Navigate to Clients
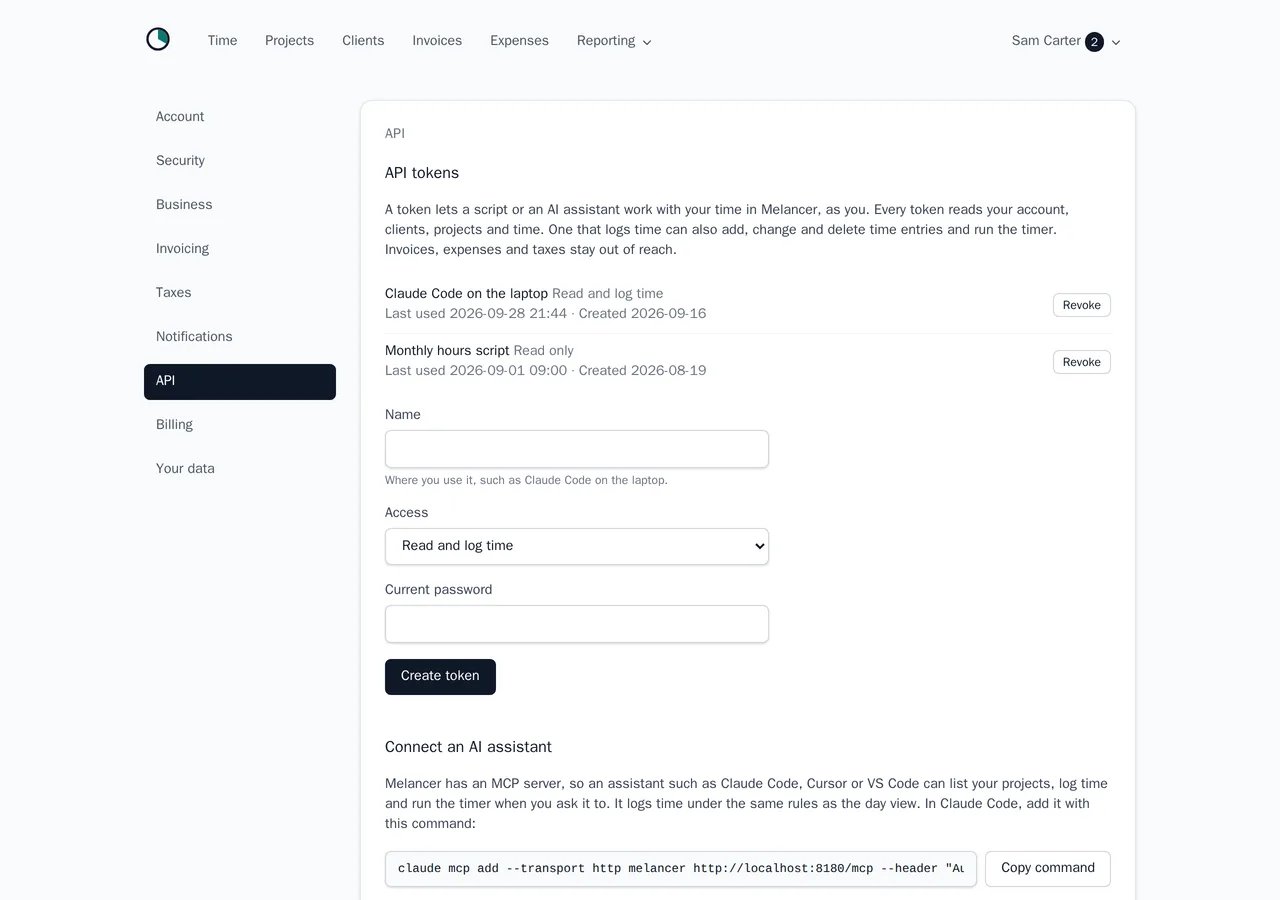 [x=363, y=41]
